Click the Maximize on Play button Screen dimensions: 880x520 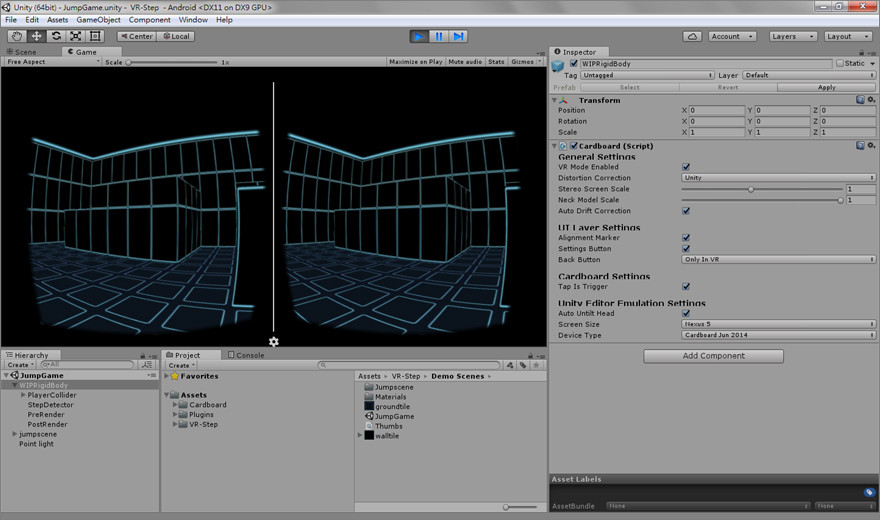click(415, 62)
